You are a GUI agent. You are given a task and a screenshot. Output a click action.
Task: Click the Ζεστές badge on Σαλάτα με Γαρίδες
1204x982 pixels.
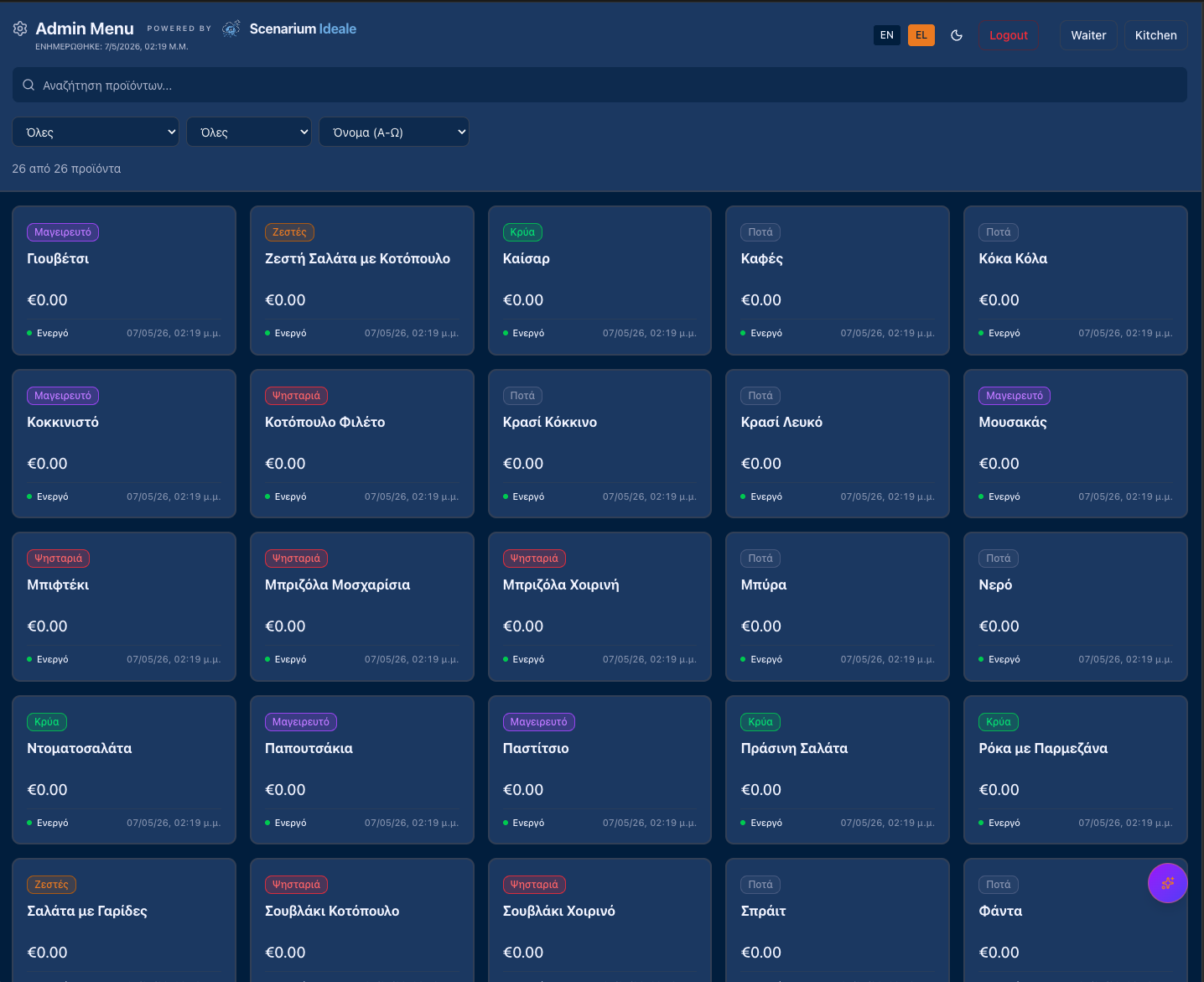coord(52,885)
